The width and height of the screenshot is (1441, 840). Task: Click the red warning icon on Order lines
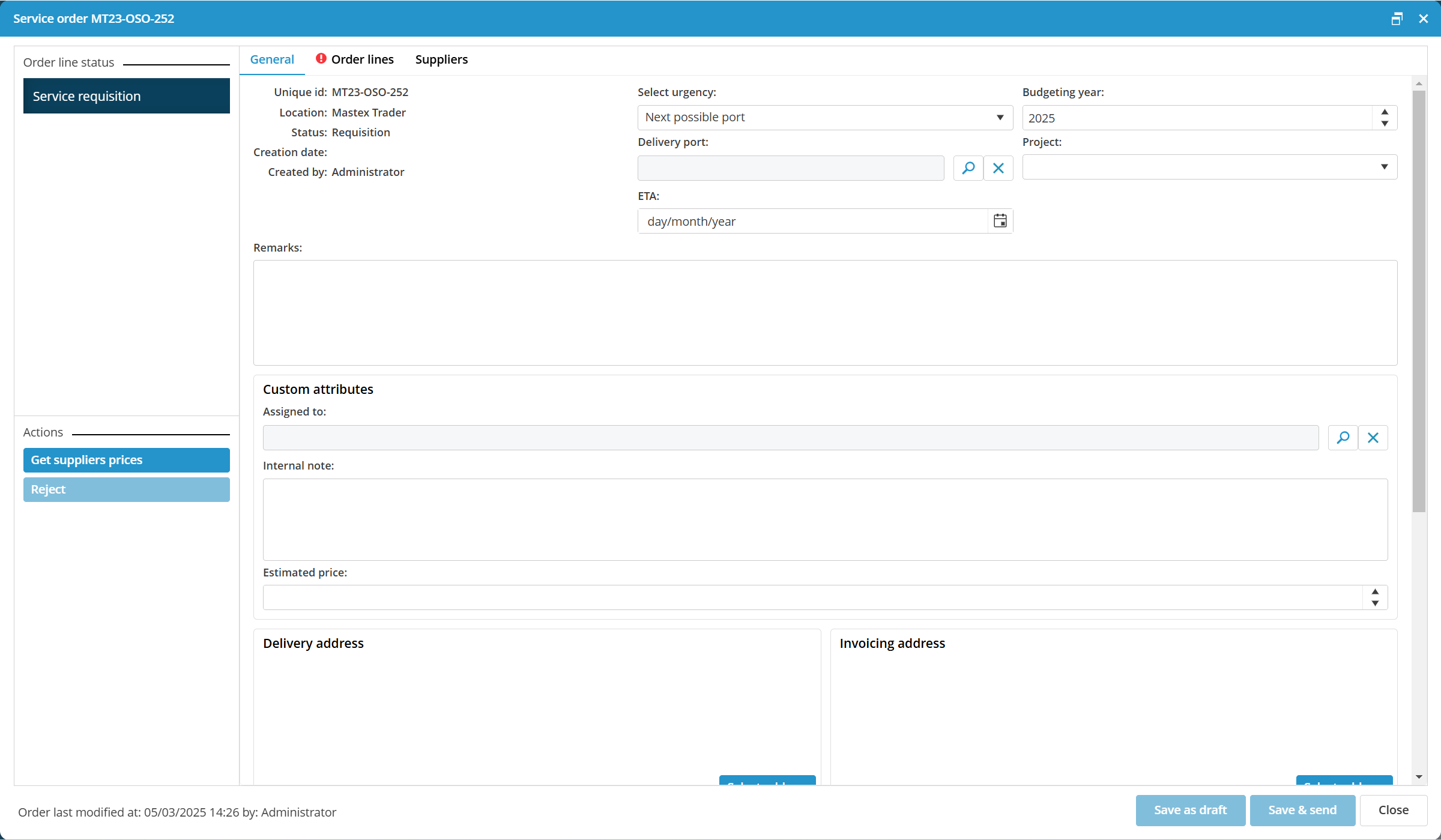(321, 59)
